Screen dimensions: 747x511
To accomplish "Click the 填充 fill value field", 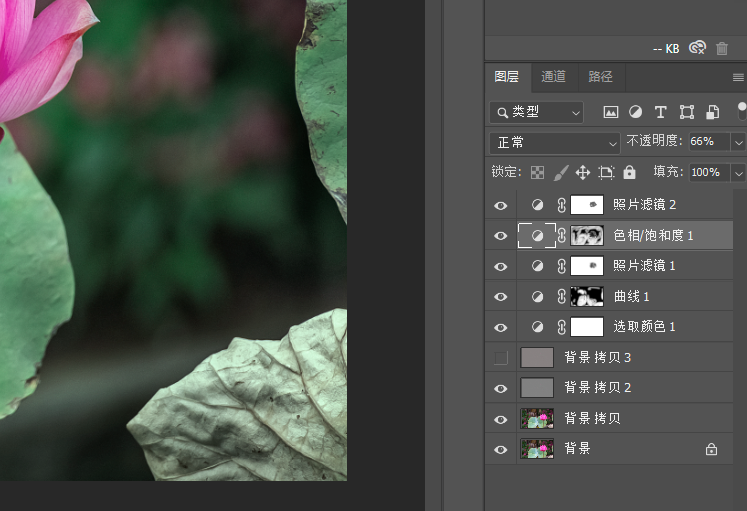I will [x=705, y=172].
